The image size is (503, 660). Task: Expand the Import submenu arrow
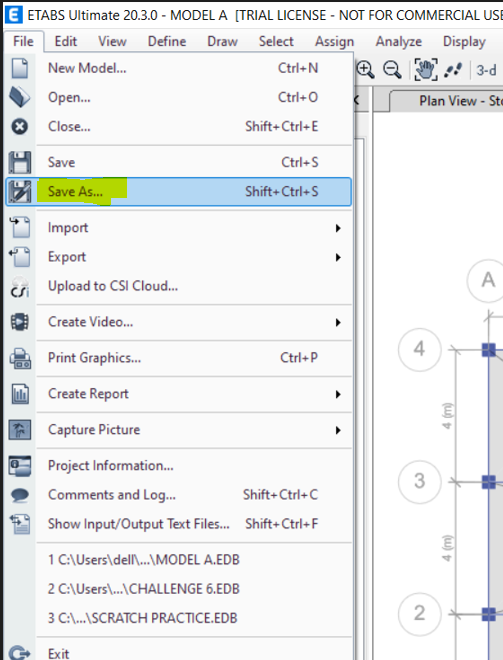coord(338,228)
